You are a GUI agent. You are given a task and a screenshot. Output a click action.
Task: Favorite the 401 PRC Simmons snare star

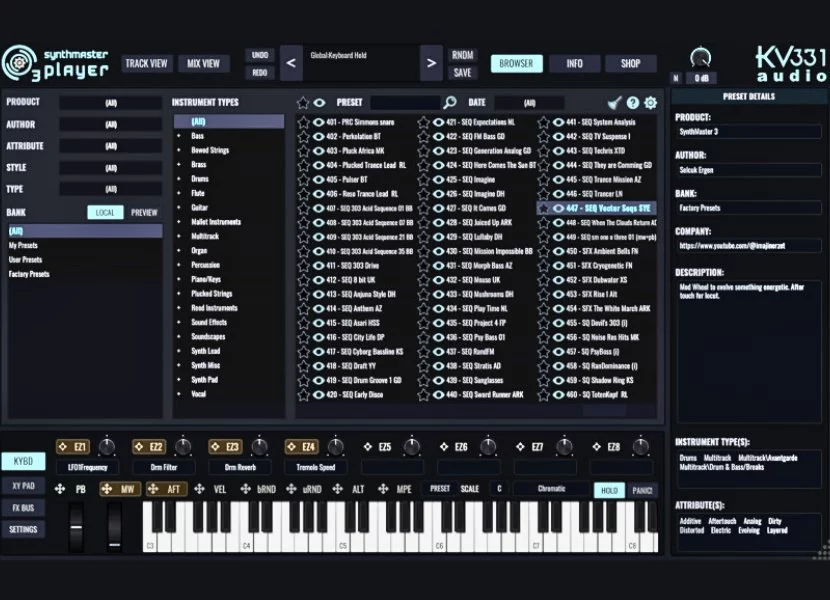click(x=304, y=122)
